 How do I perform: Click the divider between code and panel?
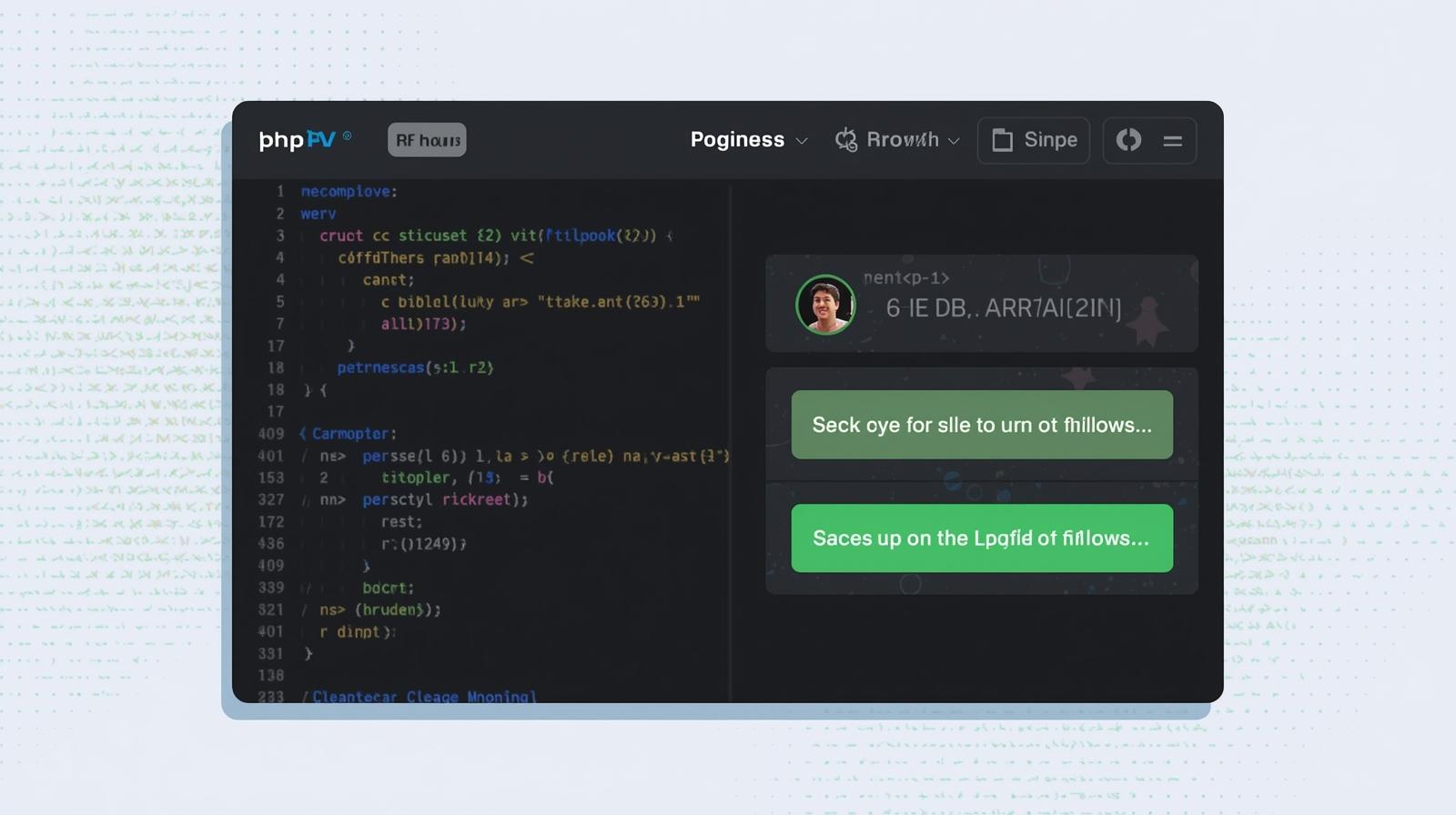(730, 437)
